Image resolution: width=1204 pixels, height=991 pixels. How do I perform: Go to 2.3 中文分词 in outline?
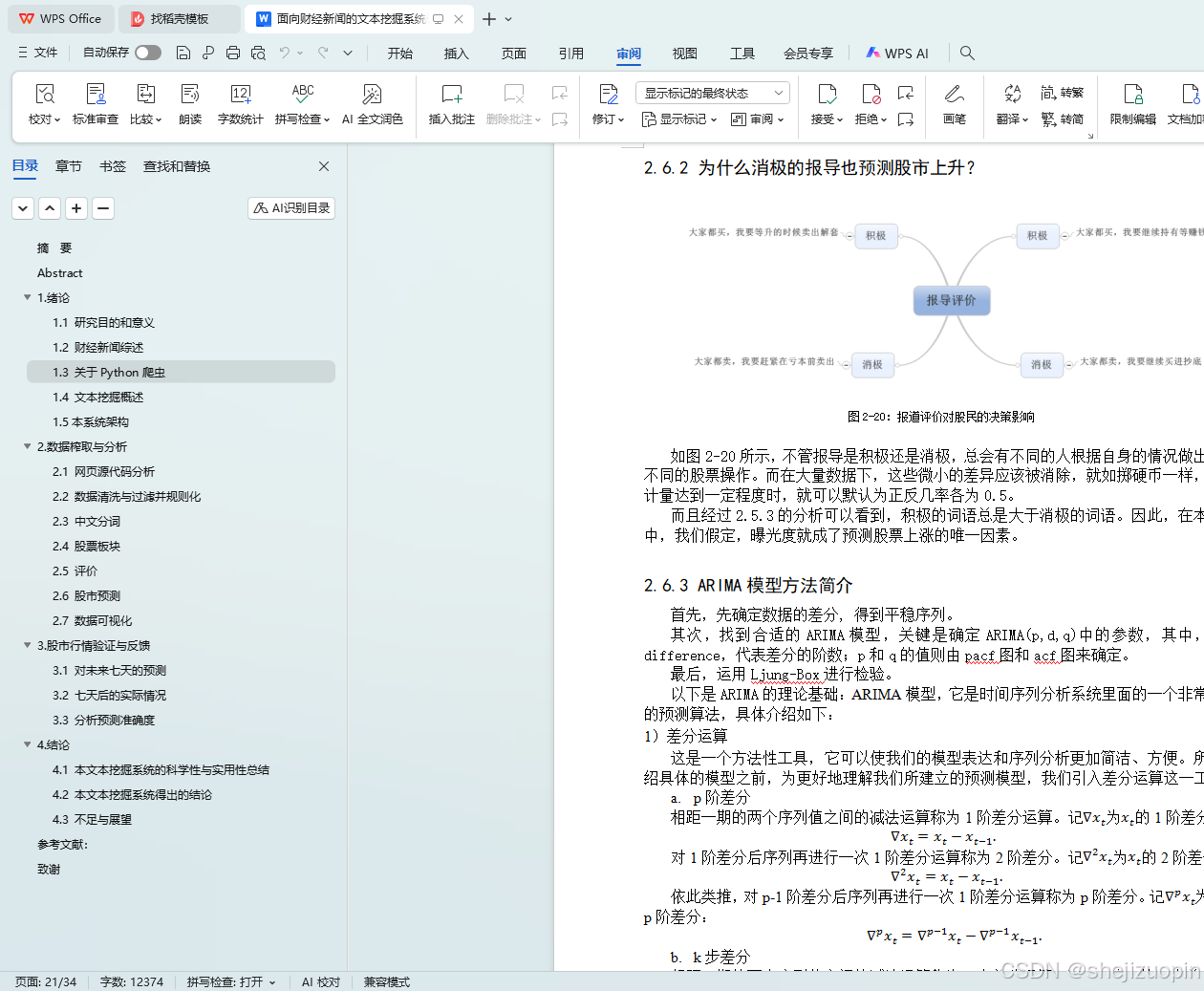(x=86, y=521)
